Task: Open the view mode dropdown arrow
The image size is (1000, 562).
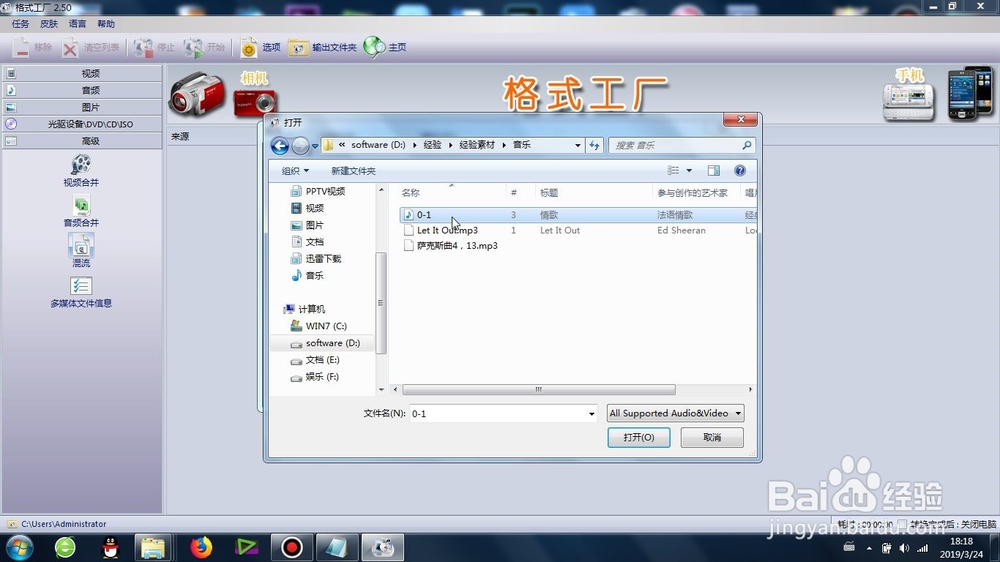Action: [x=689, y=170]
